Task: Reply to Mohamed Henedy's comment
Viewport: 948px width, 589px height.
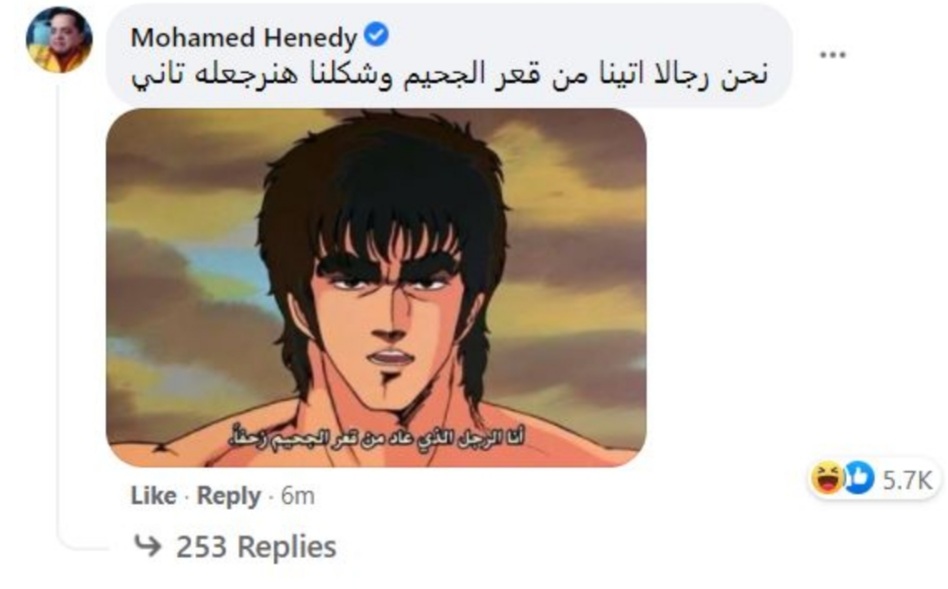Action: pos(229,496)
